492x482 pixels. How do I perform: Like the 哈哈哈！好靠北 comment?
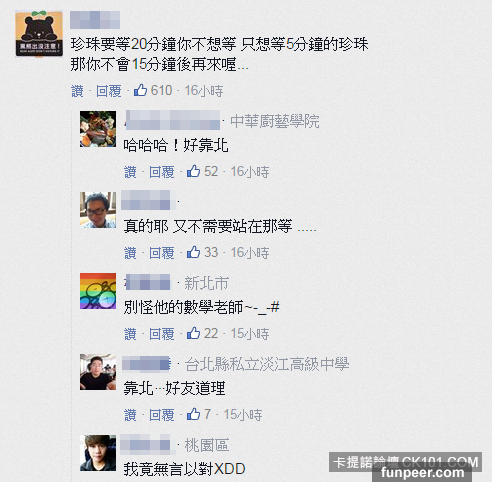coord(130,172)
